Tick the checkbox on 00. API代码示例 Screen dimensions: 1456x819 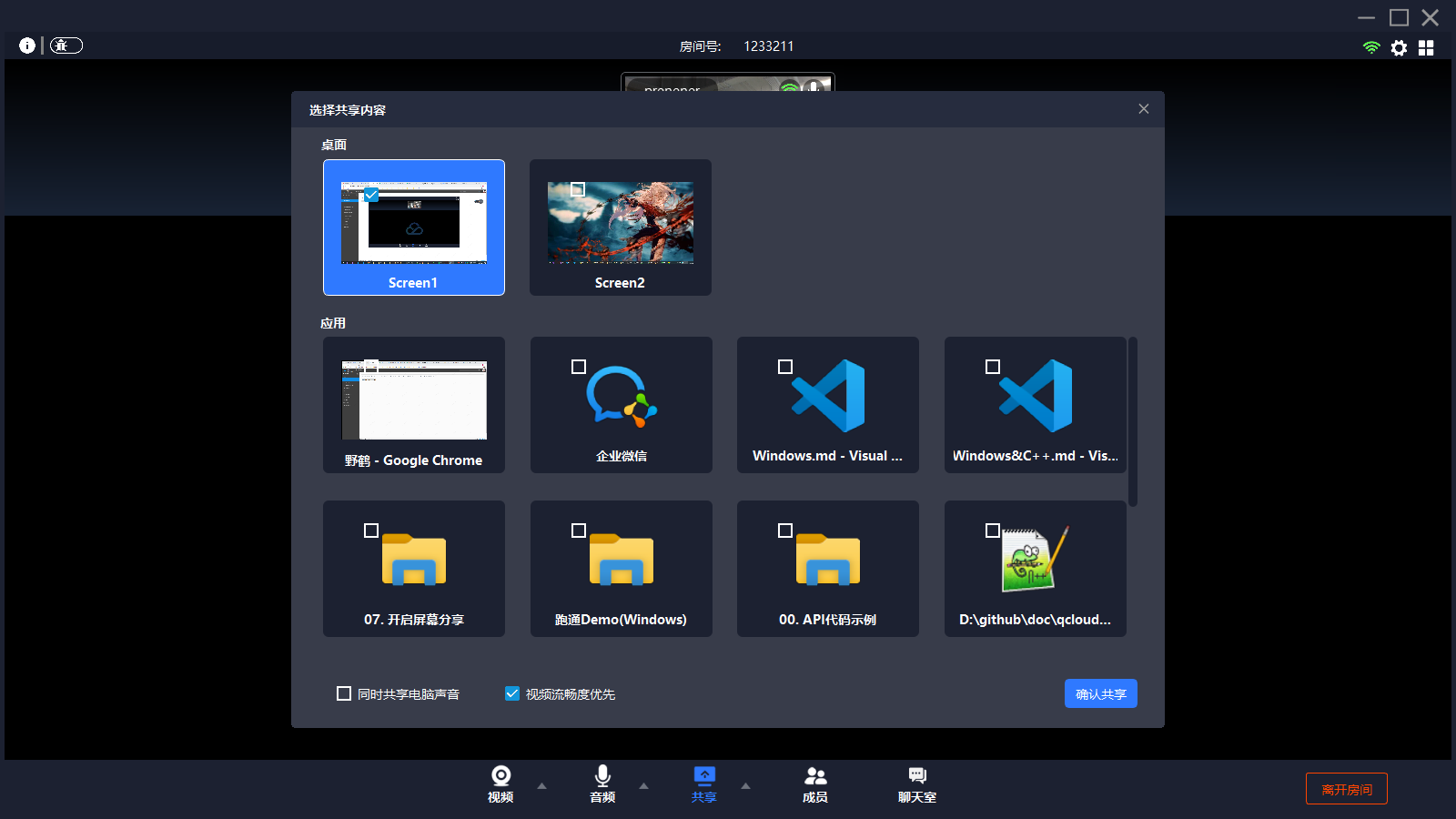tap(785, 531)
